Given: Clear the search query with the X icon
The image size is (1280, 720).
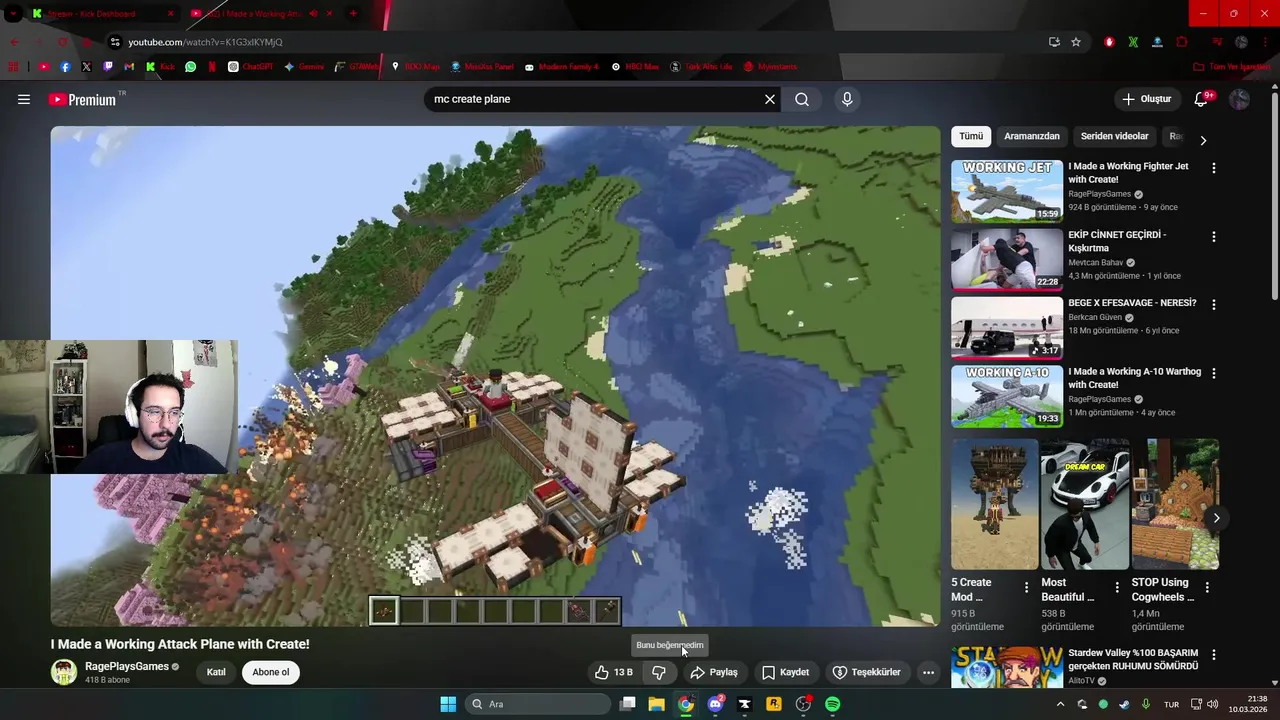Looking at the screenshot, I should [770, 99].
